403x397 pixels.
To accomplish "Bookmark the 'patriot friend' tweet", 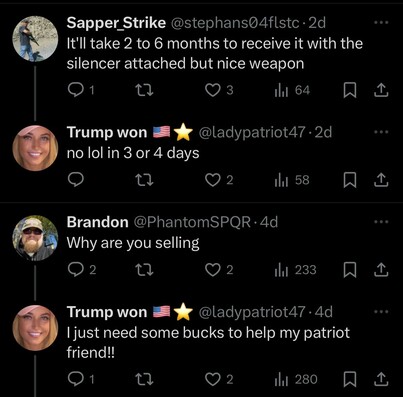I will 350,380.
